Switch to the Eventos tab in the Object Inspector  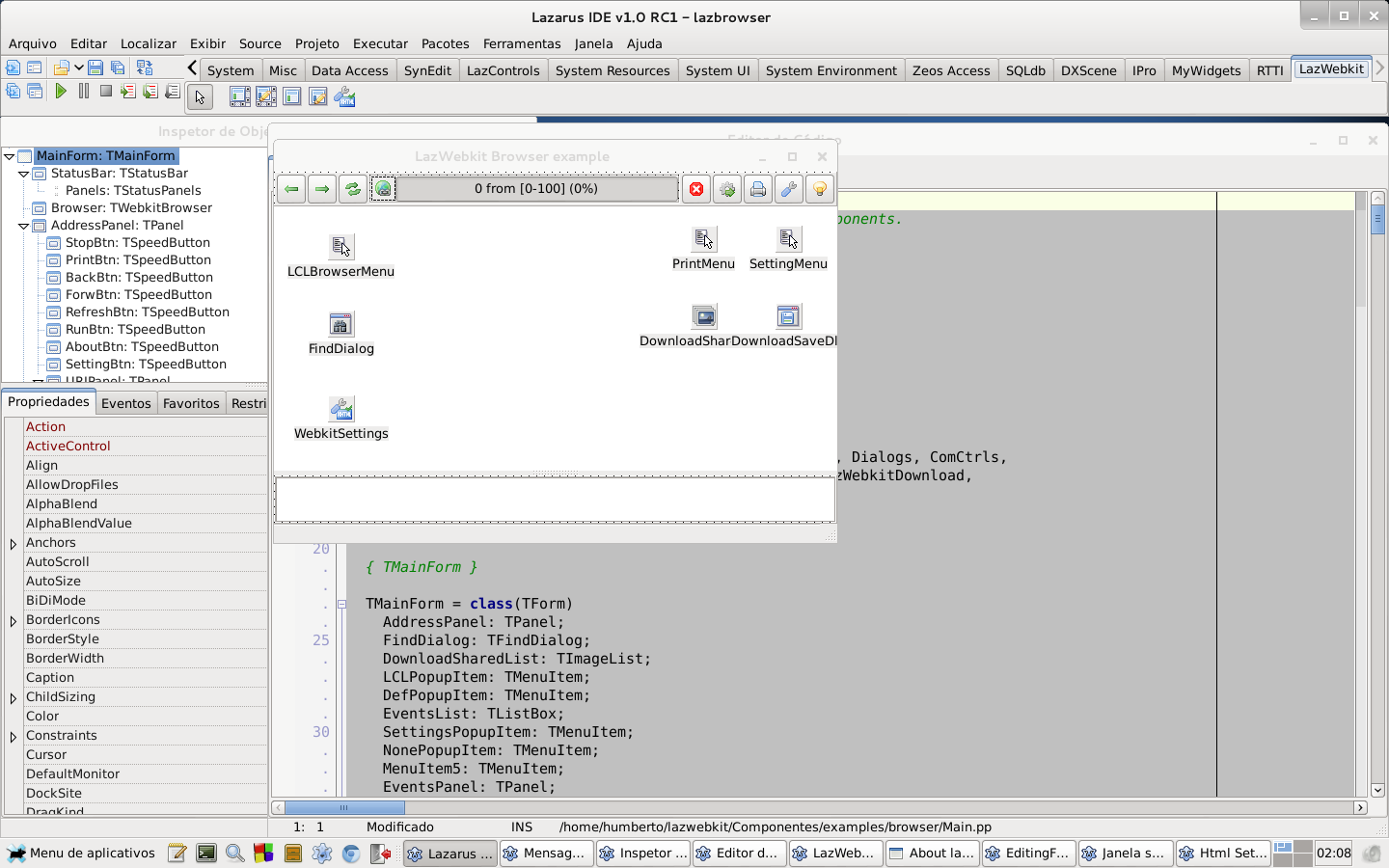tap(125, 402)
